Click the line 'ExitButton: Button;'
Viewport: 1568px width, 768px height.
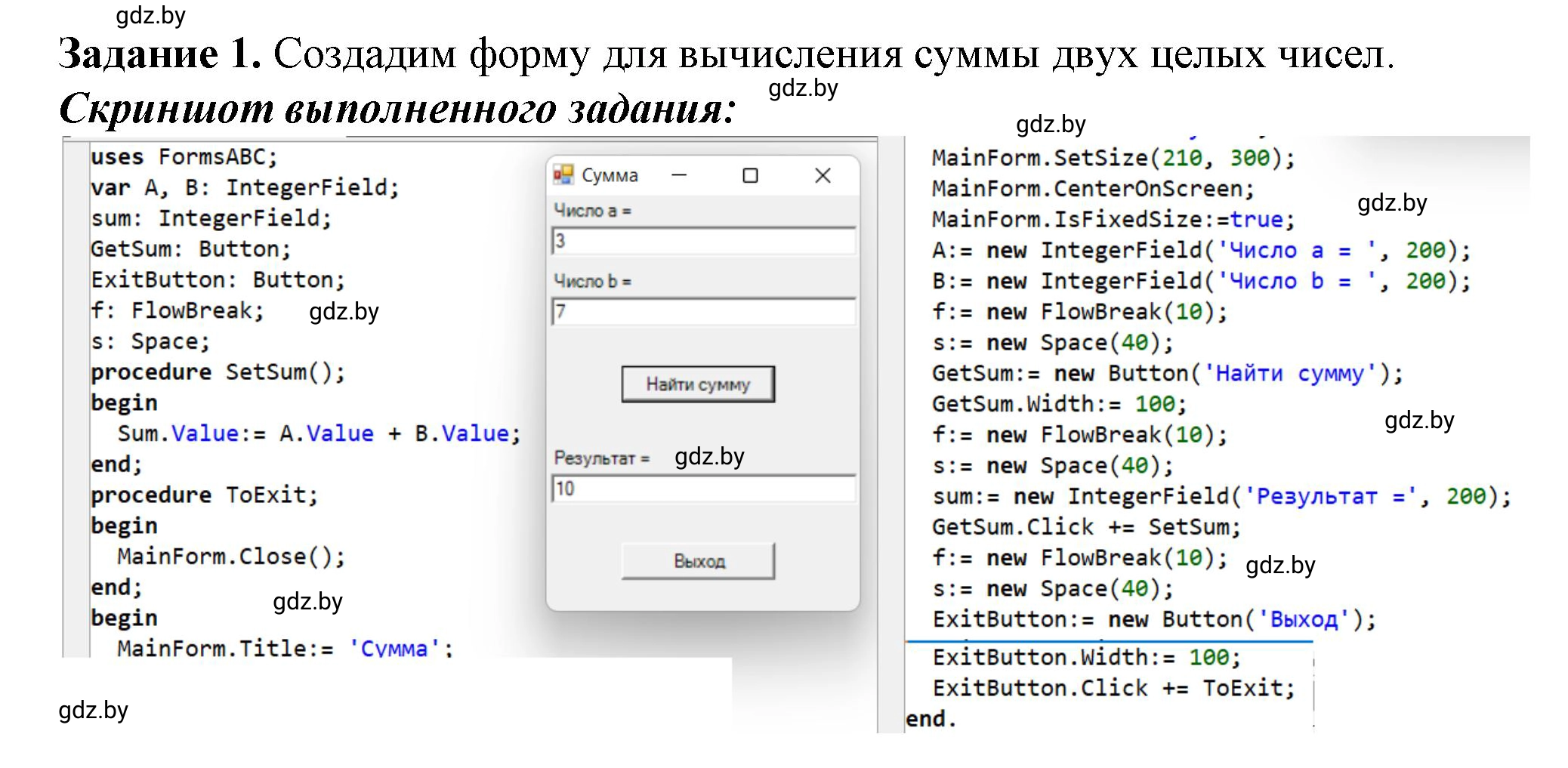[x=218, y=280]
